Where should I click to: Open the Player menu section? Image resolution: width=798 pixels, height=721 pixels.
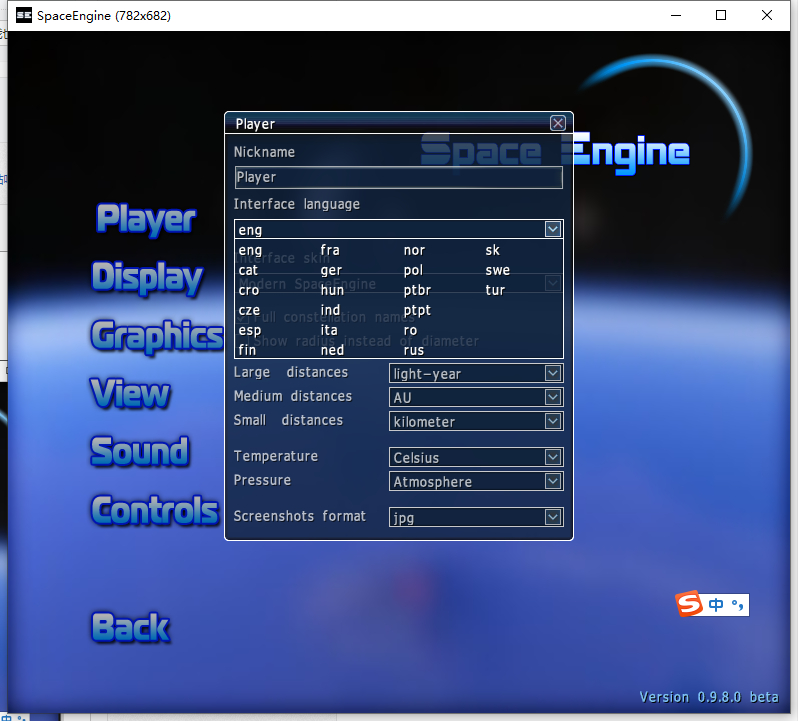coord(146,219)
